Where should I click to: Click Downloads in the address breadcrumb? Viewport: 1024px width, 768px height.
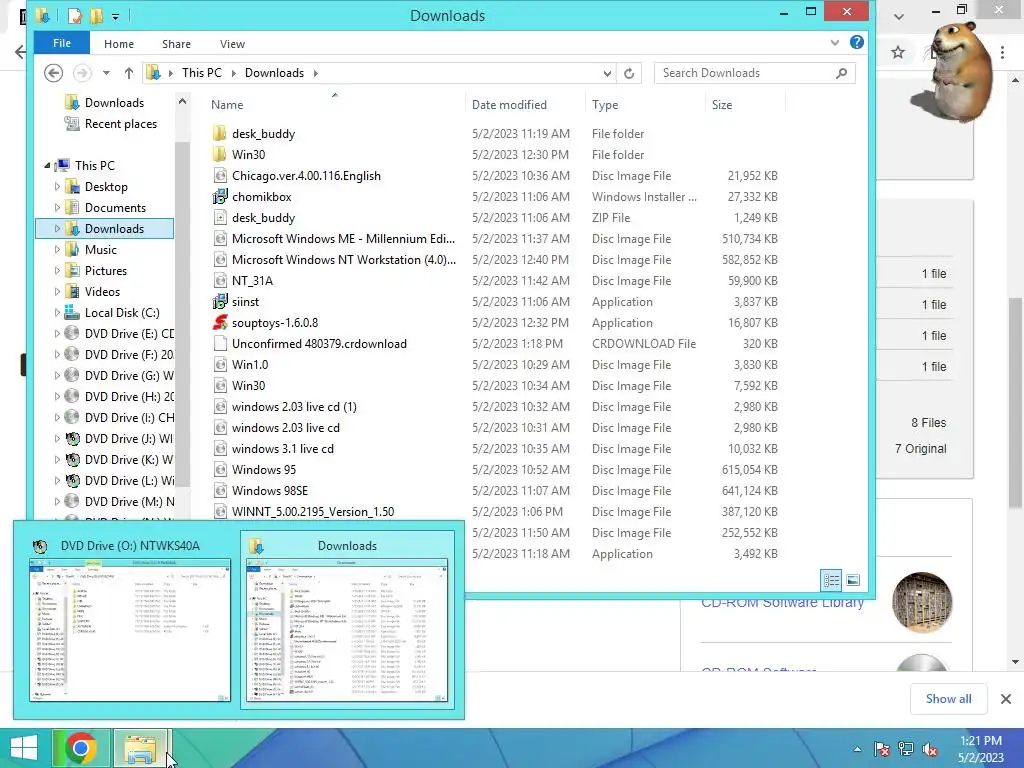274,73
